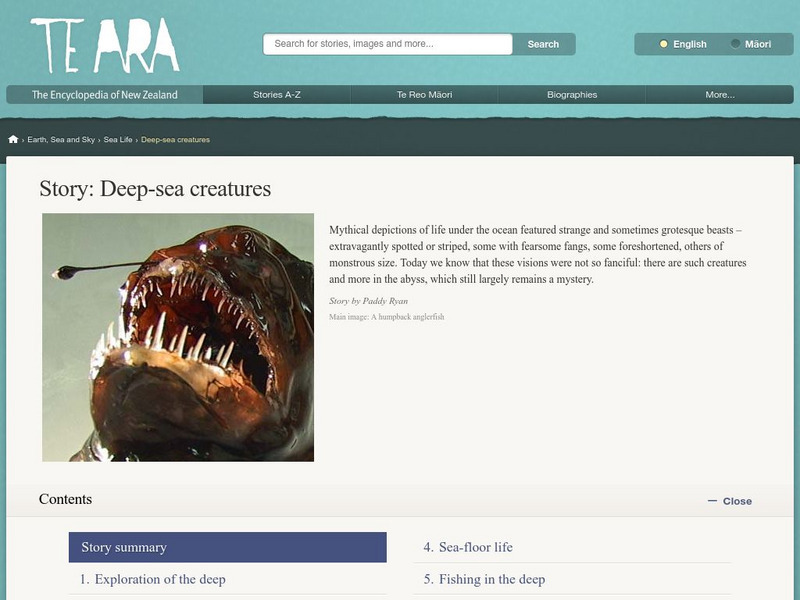Click Deep-sea creatures breadcrumb

(175, 139)
